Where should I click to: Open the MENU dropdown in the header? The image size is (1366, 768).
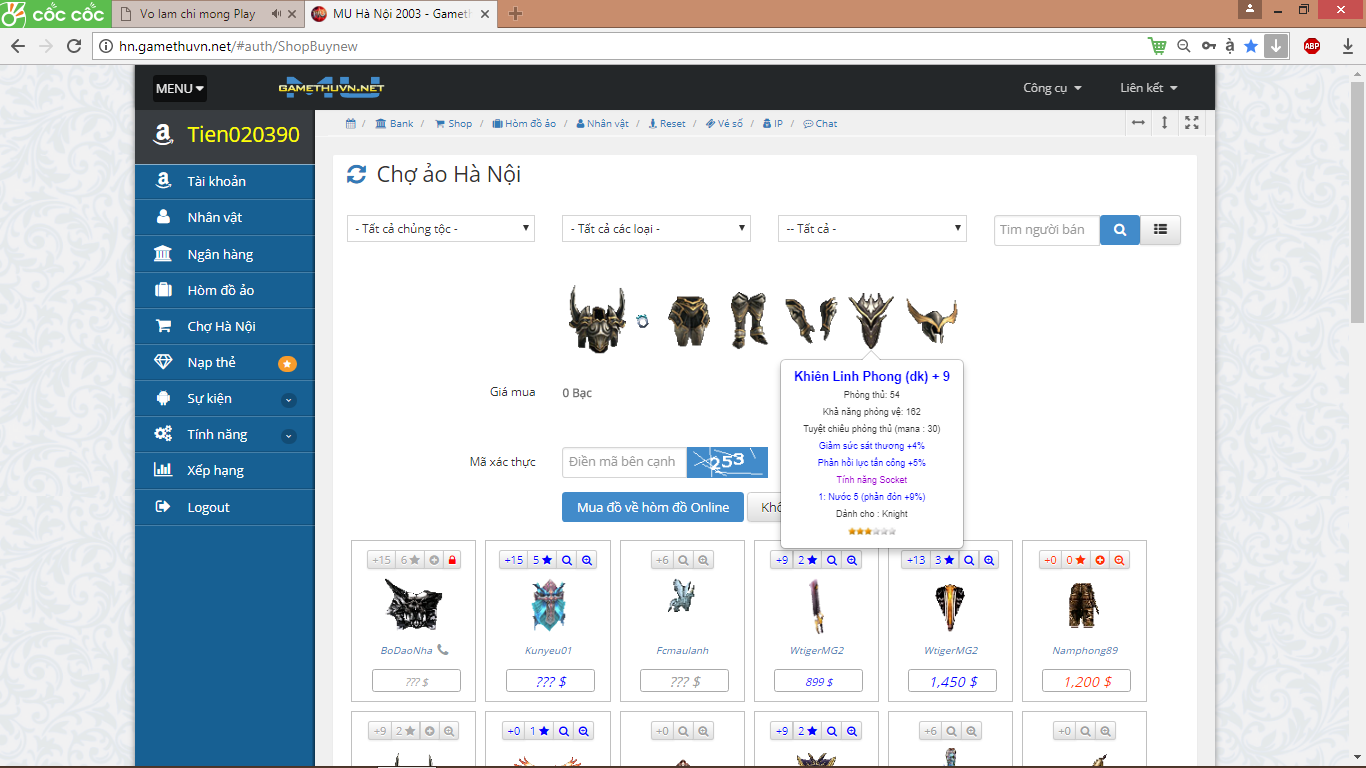[180, 88]
